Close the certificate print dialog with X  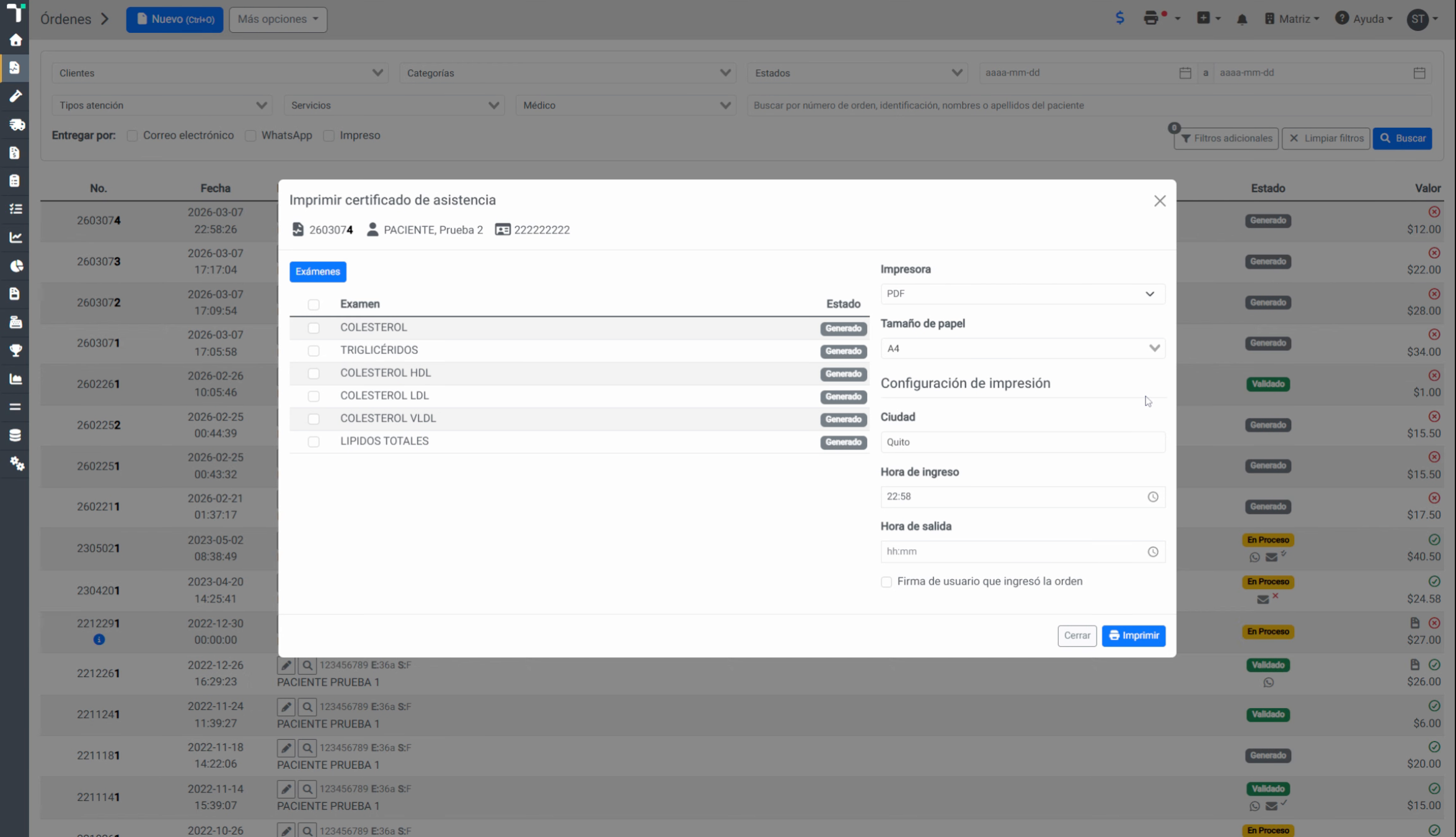click(1160, 201)
